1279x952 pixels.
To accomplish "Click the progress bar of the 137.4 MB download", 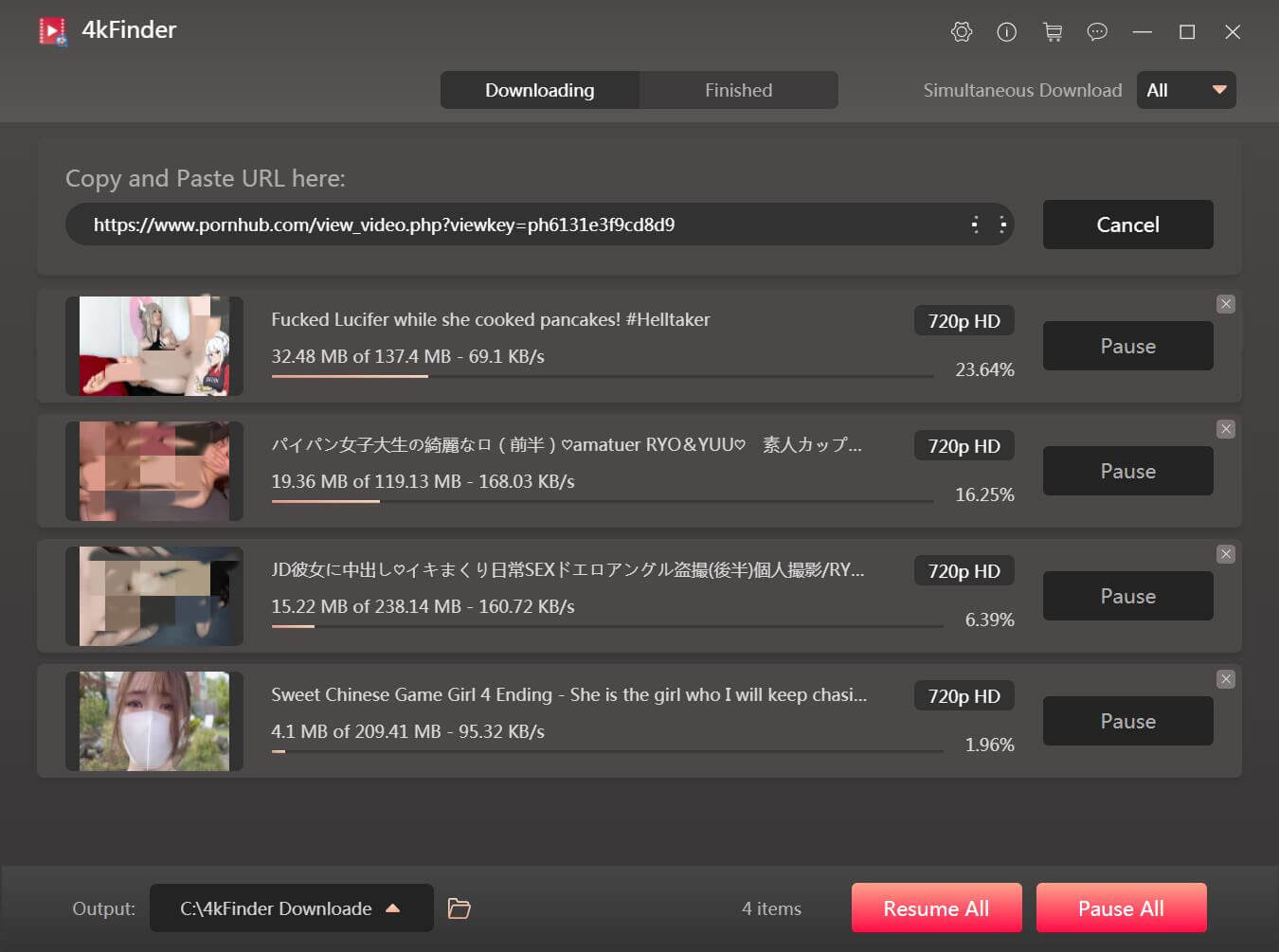I will tap(602, 376).
